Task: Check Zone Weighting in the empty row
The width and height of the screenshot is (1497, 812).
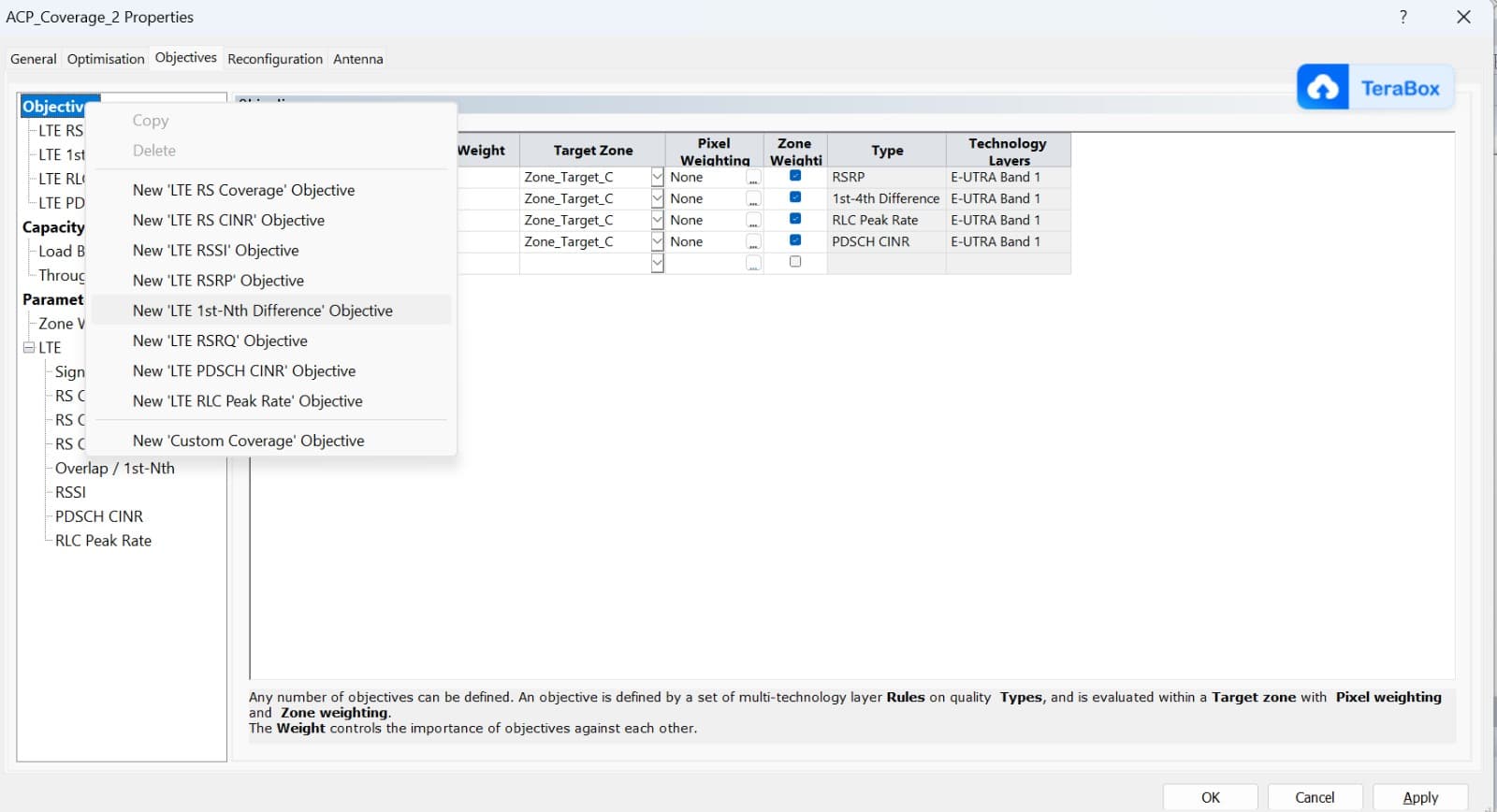Action: [795, 262]
